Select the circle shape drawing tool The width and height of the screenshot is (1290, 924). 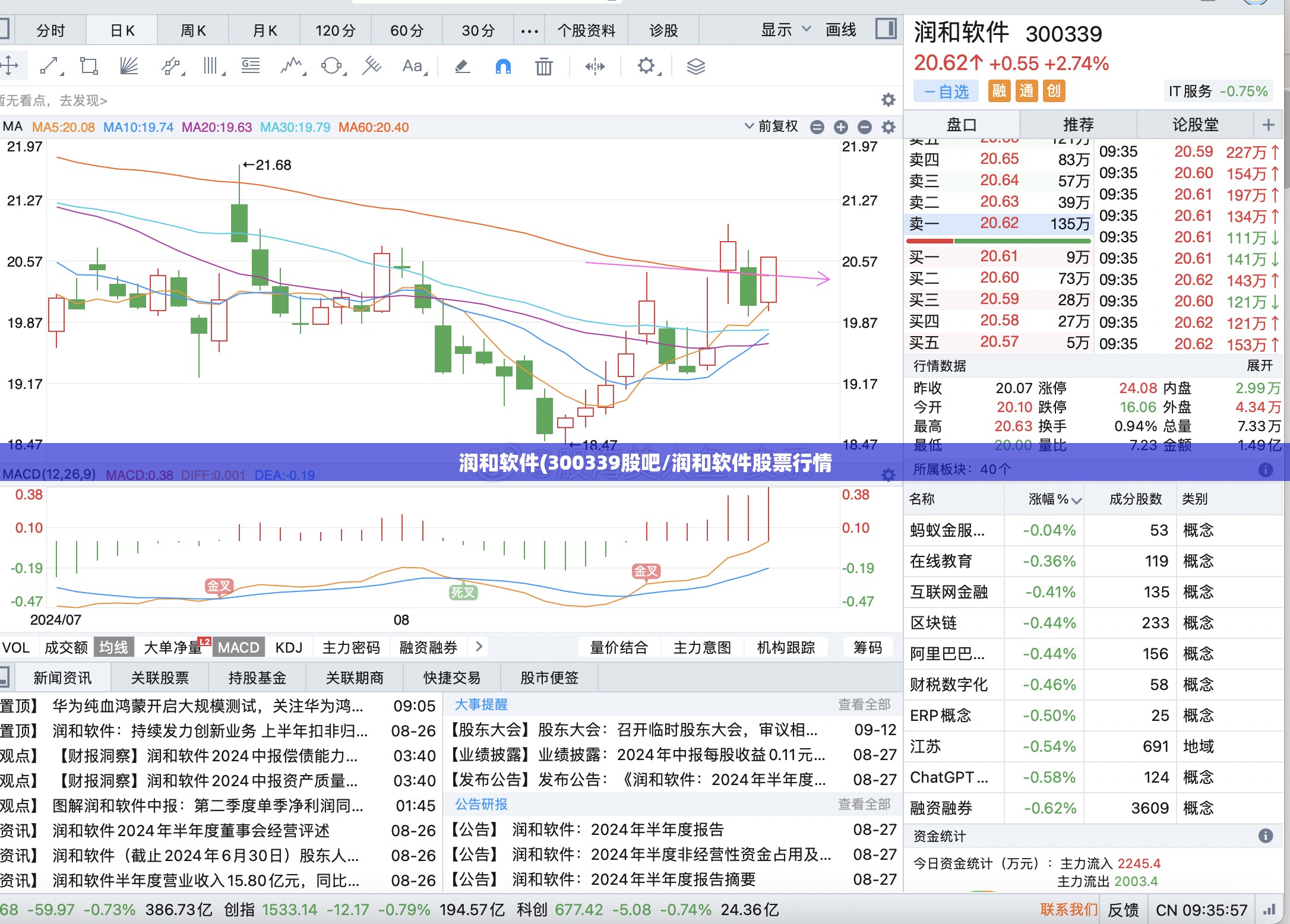tap(333, 66)
